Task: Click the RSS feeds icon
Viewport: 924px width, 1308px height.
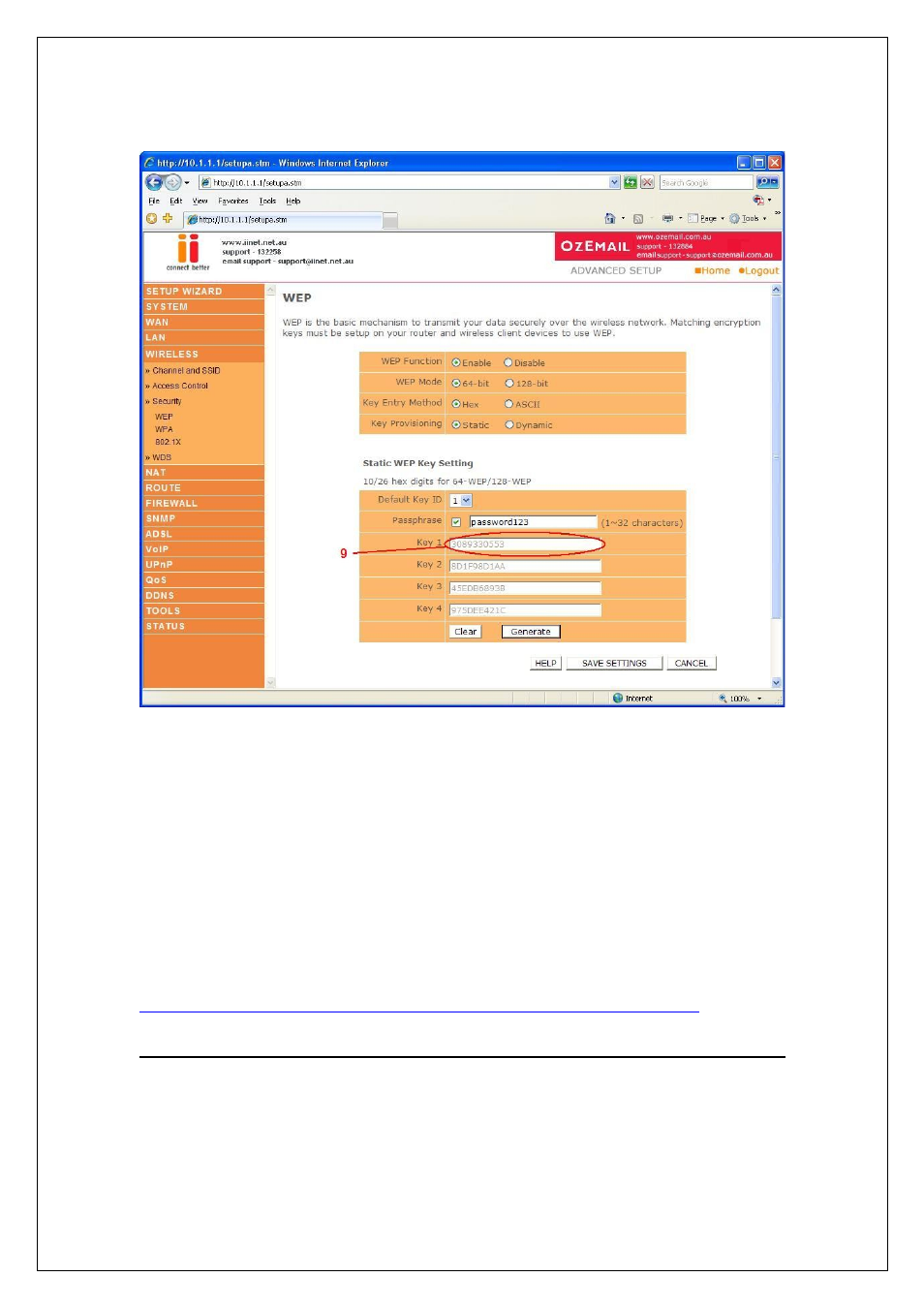Action: click(638, 219)
